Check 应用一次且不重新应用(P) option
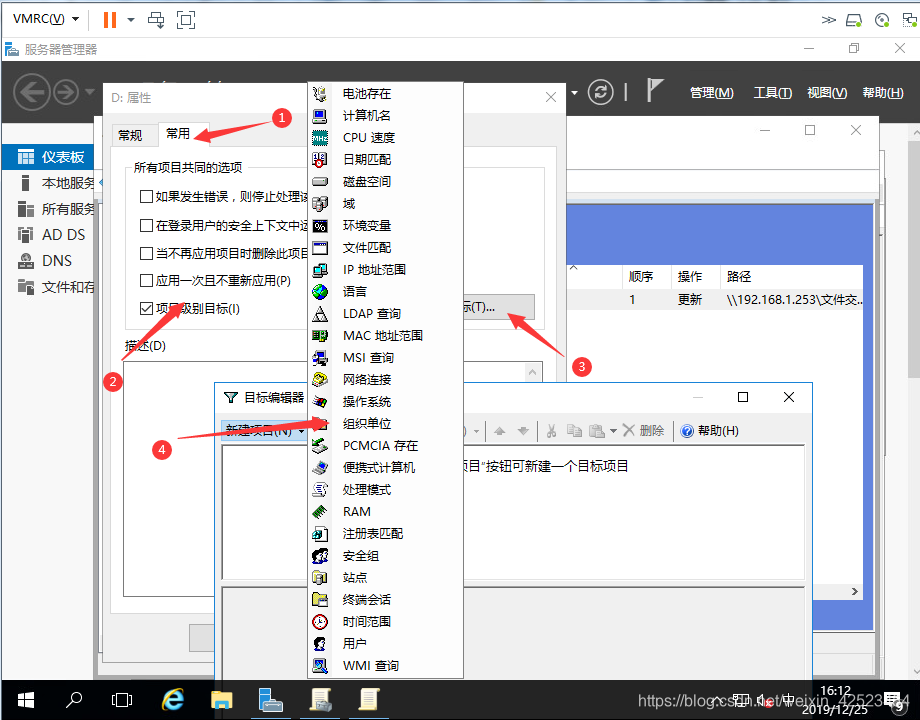Viewport: 920px width, 720px height. click(x=147, y=280)
